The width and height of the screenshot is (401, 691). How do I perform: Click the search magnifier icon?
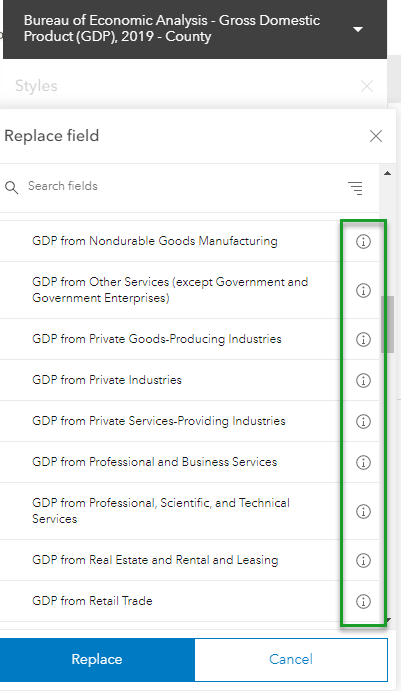pos(12,187)
